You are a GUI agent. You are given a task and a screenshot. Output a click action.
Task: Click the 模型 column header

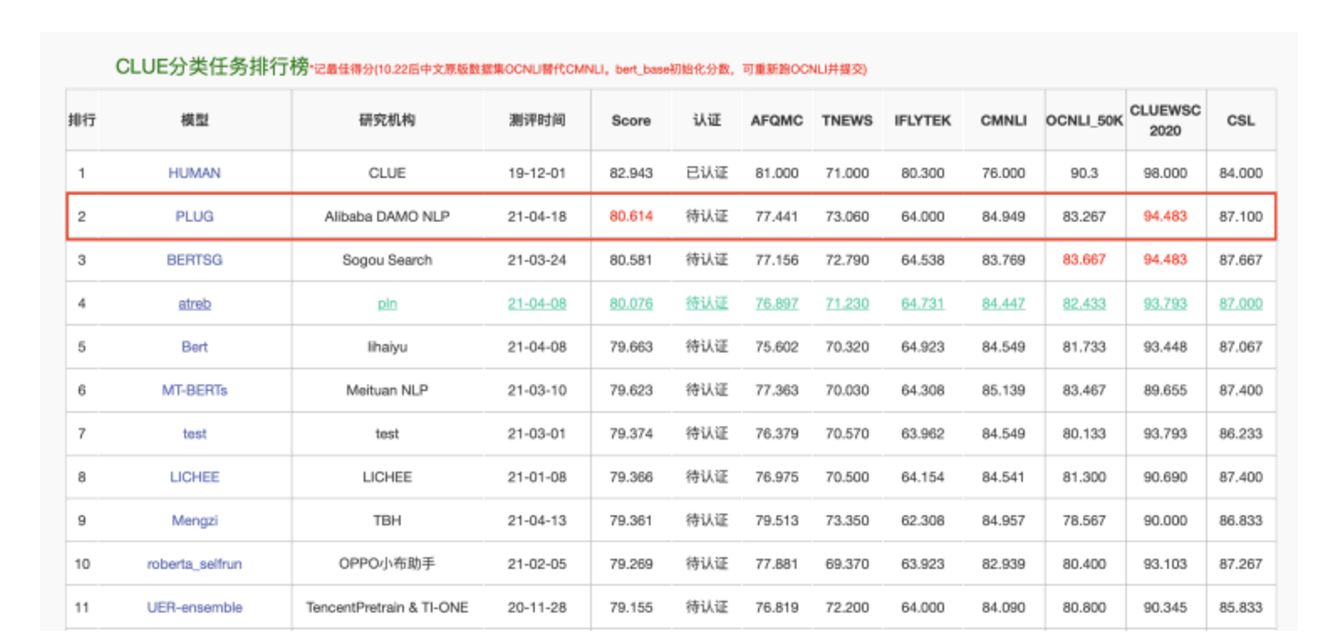coord(194,120)
